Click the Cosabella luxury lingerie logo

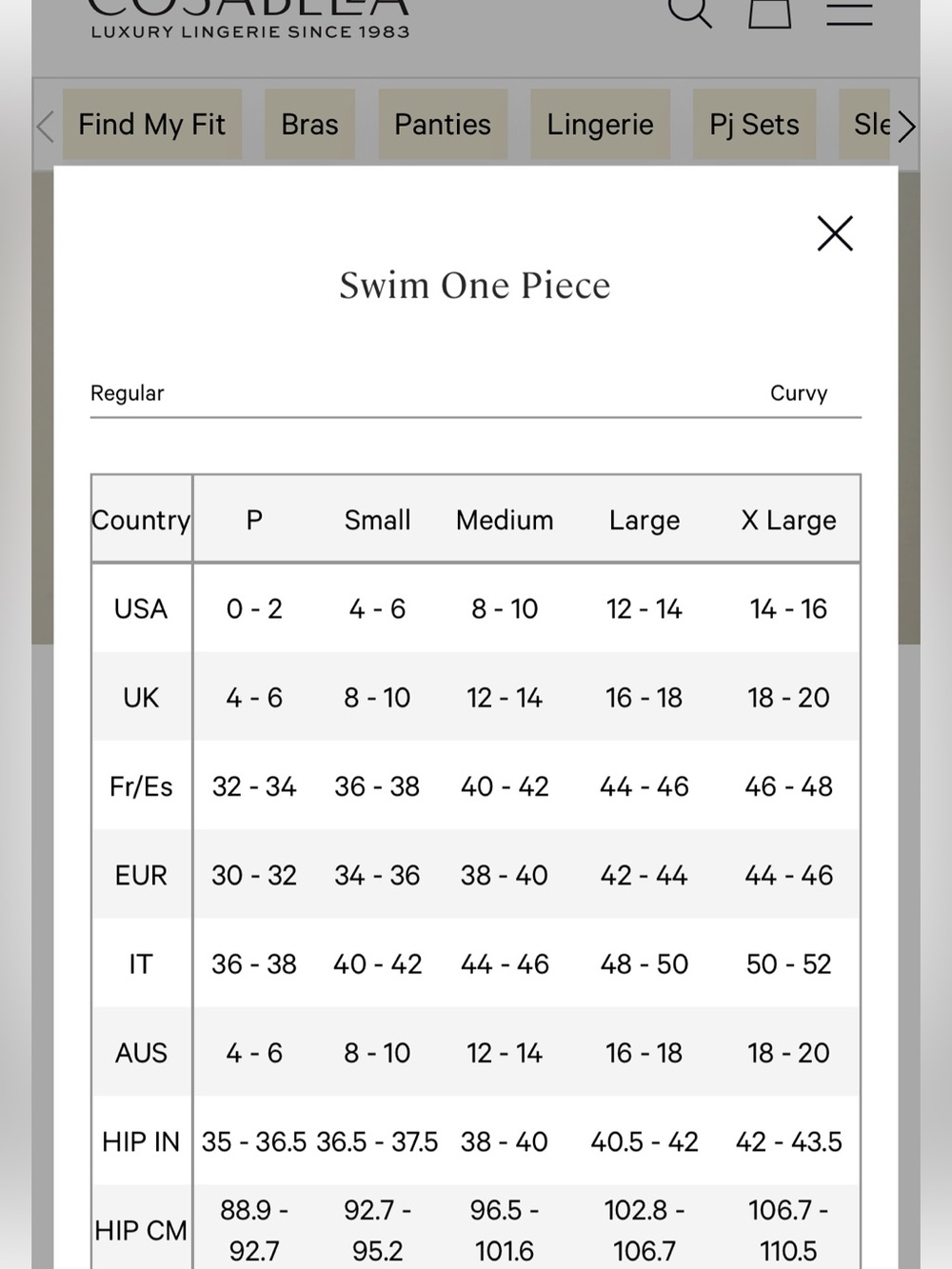(x=249, y=19)
